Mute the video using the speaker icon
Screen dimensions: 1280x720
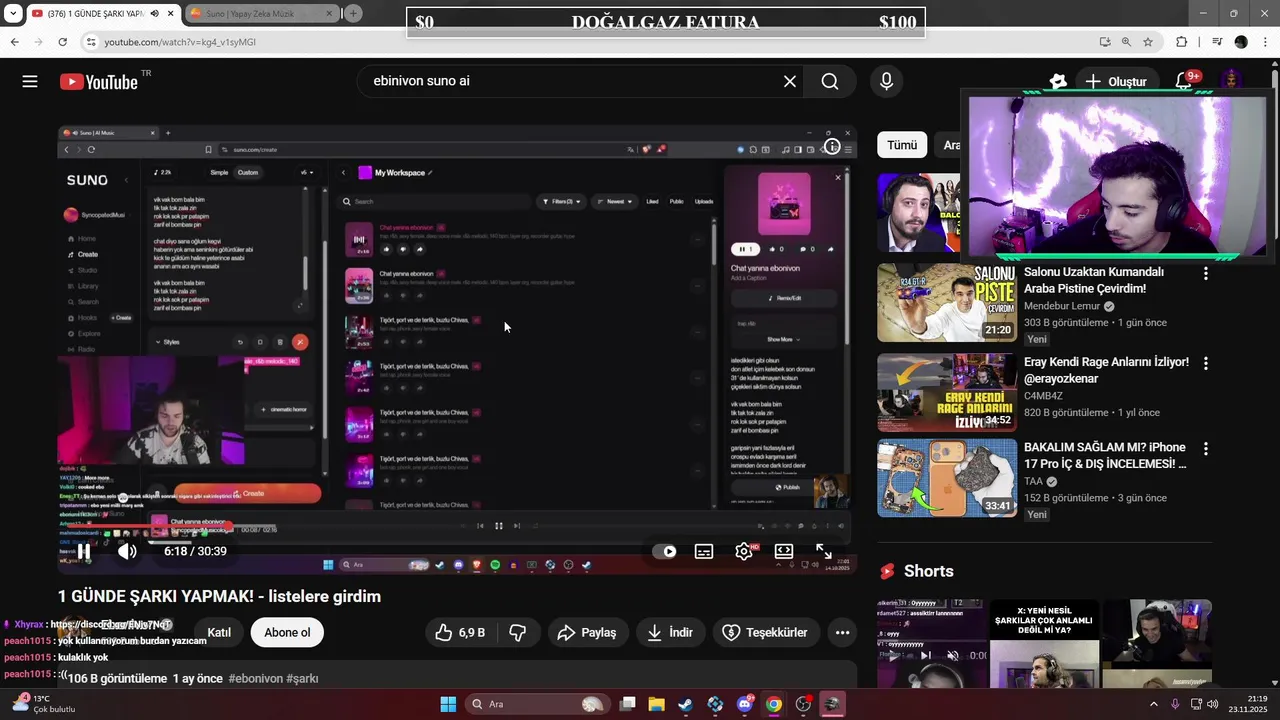point(127,551)
